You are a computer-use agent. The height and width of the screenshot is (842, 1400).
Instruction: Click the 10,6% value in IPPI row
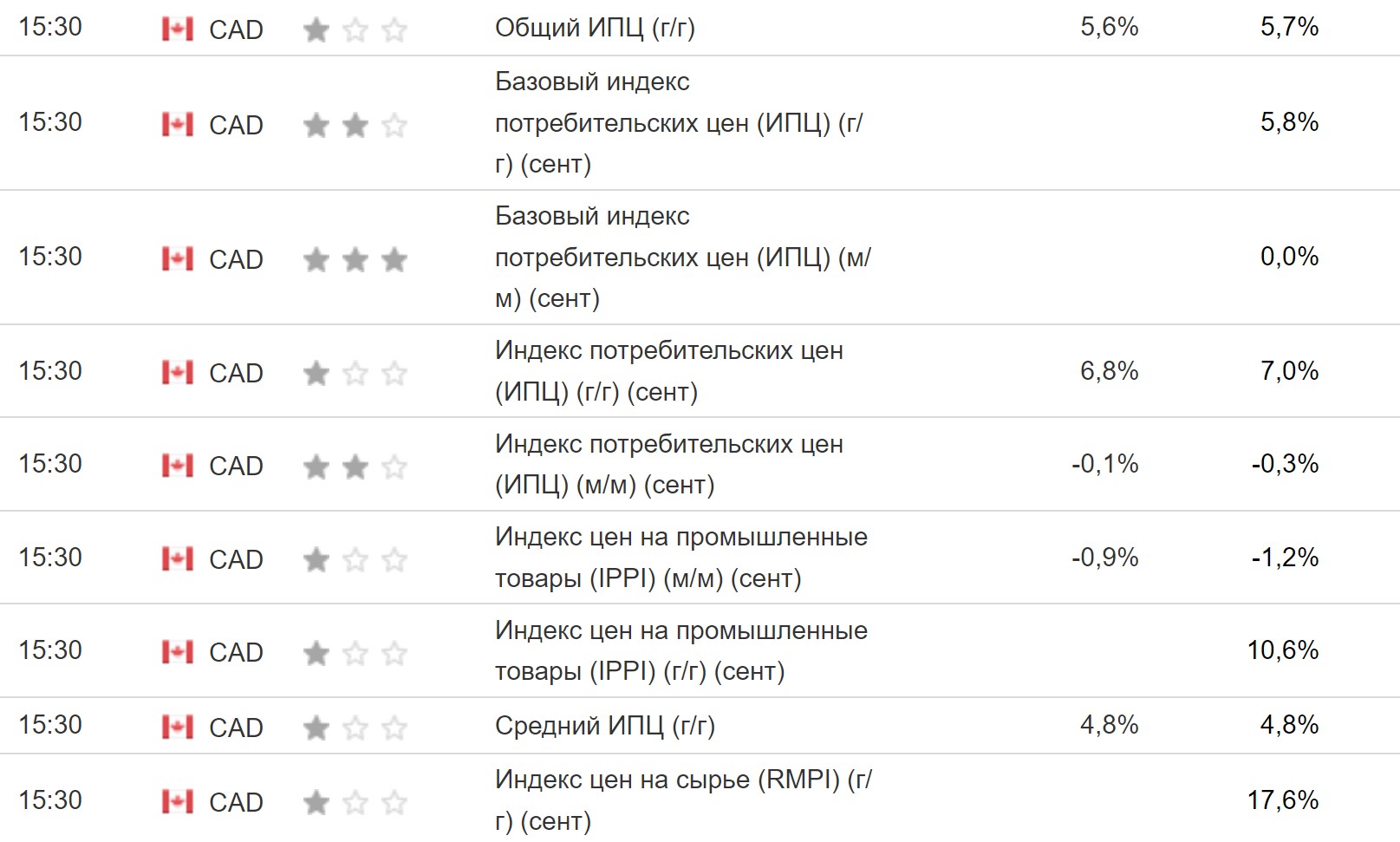coord(1282,650)
